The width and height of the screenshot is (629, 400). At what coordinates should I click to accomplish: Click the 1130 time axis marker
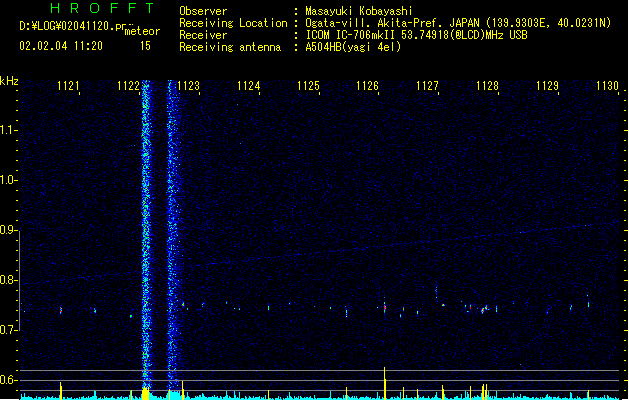[607, 86]
